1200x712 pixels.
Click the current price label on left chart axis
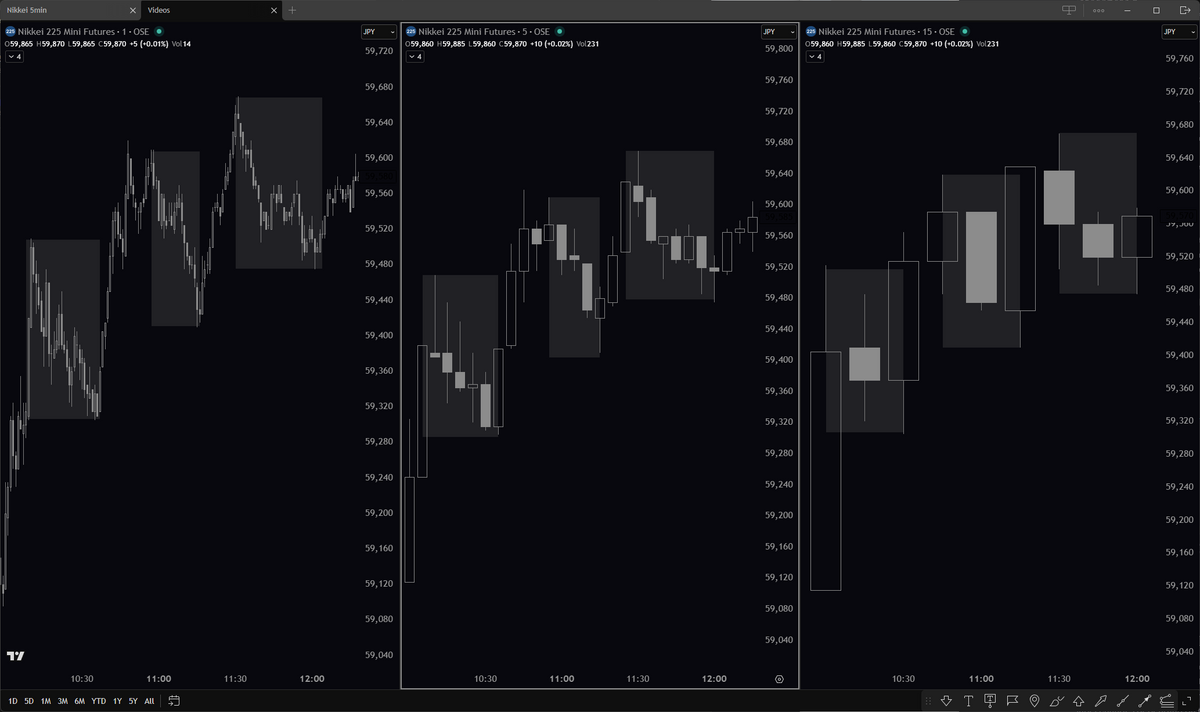(379, 178)
